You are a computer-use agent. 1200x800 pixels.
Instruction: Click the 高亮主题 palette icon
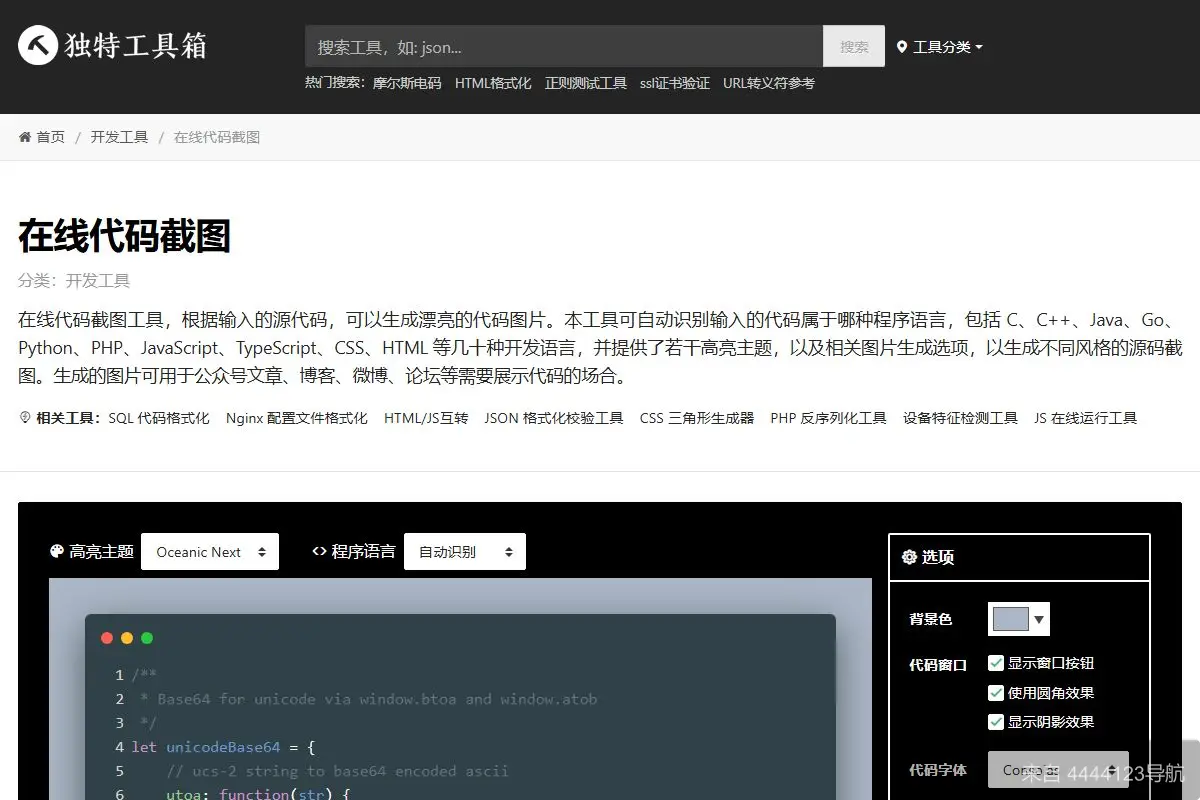point(57,551)
